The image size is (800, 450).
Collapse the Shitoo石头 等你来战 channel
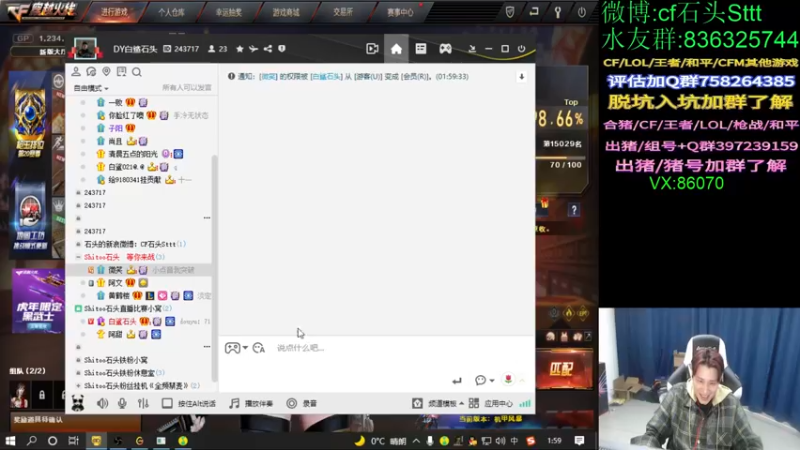[78, 257]
